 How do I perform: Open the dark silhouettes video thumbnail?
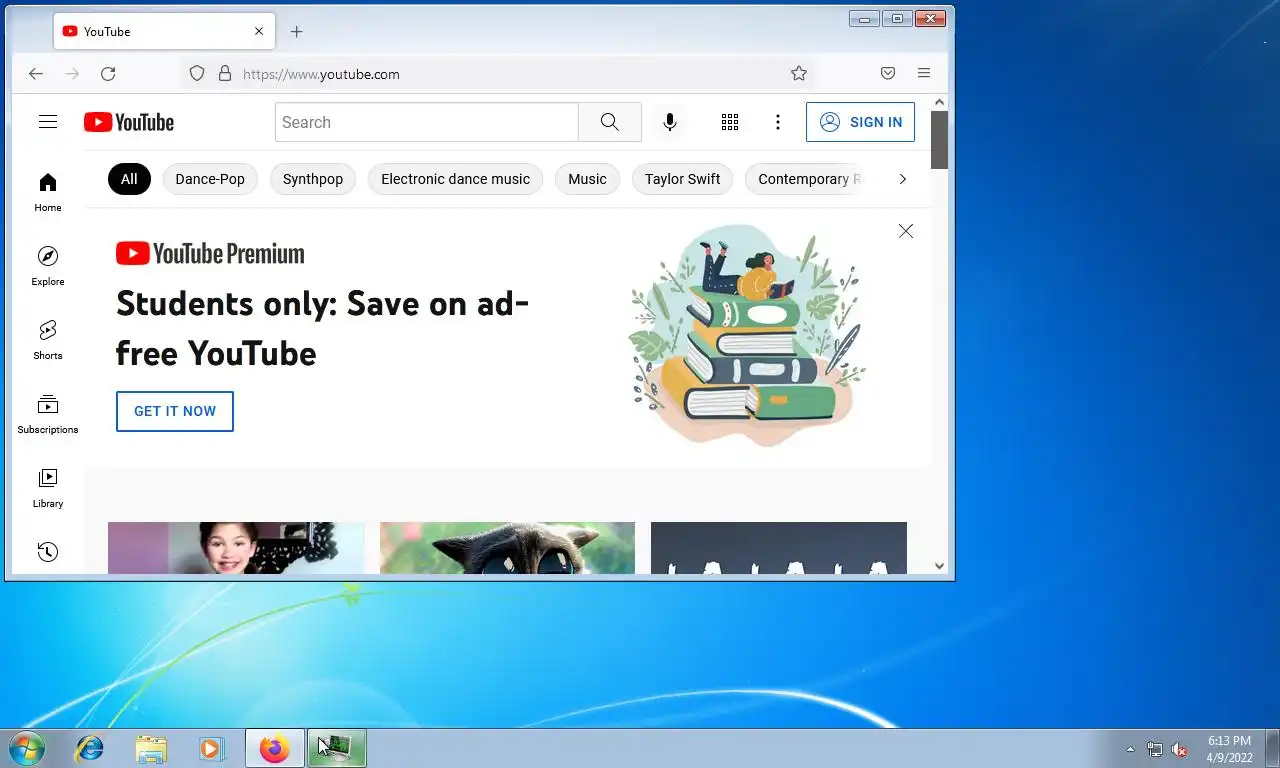[x=779, y=548]
